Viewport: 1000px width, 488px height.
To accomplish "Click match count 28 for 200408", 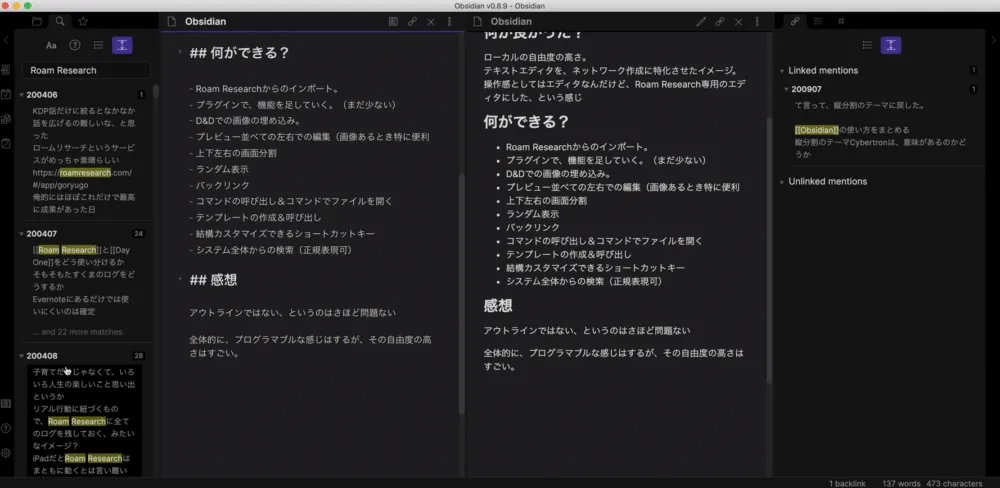I will pyautogui.click(x=138, y=356).
